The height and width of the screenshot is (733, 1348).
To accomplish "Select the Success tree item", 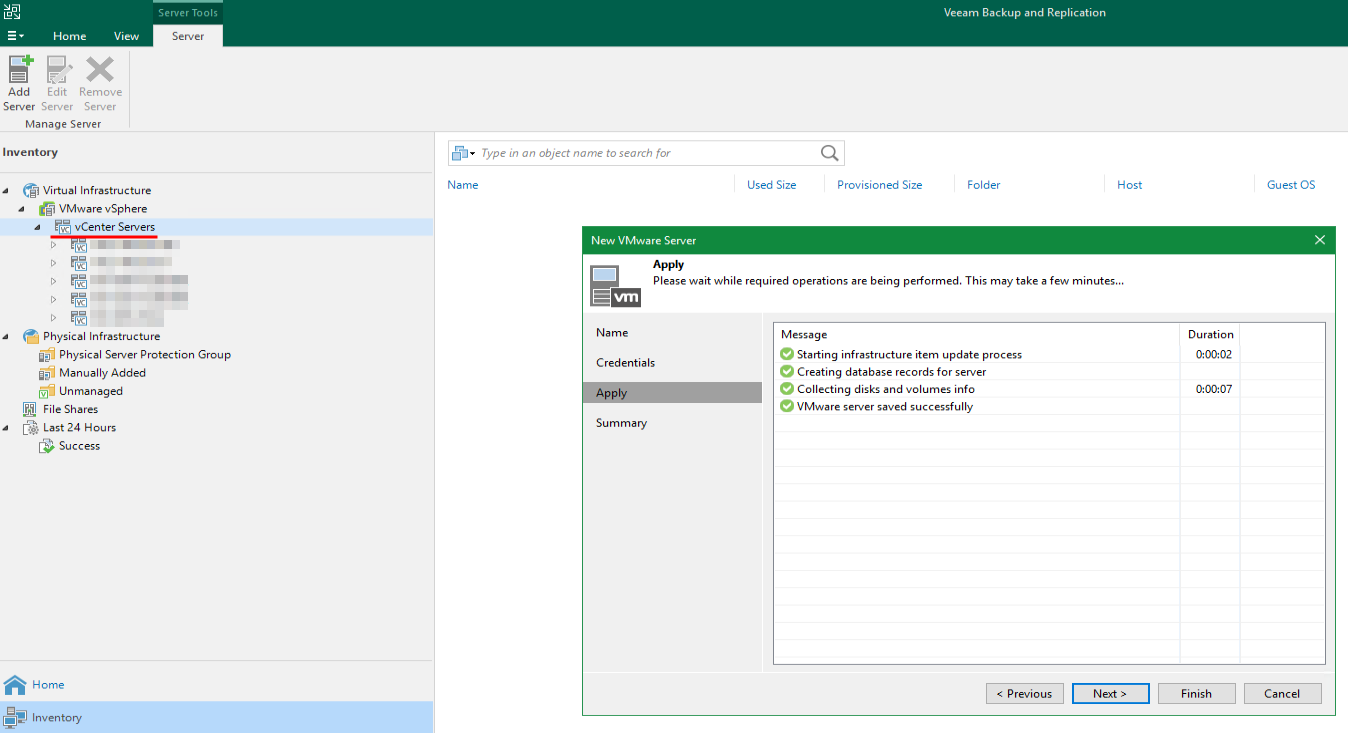I will click(79, 446).
